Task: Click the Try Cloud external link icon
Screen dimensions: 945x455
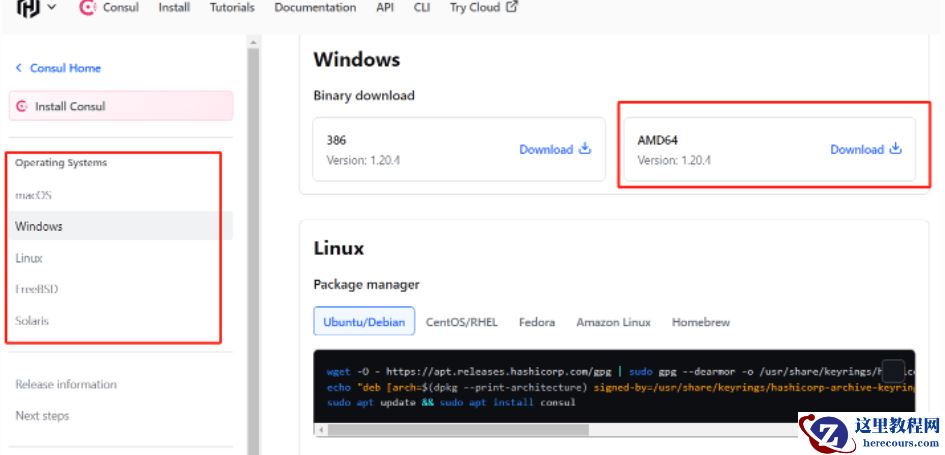Action: (513, 7)
